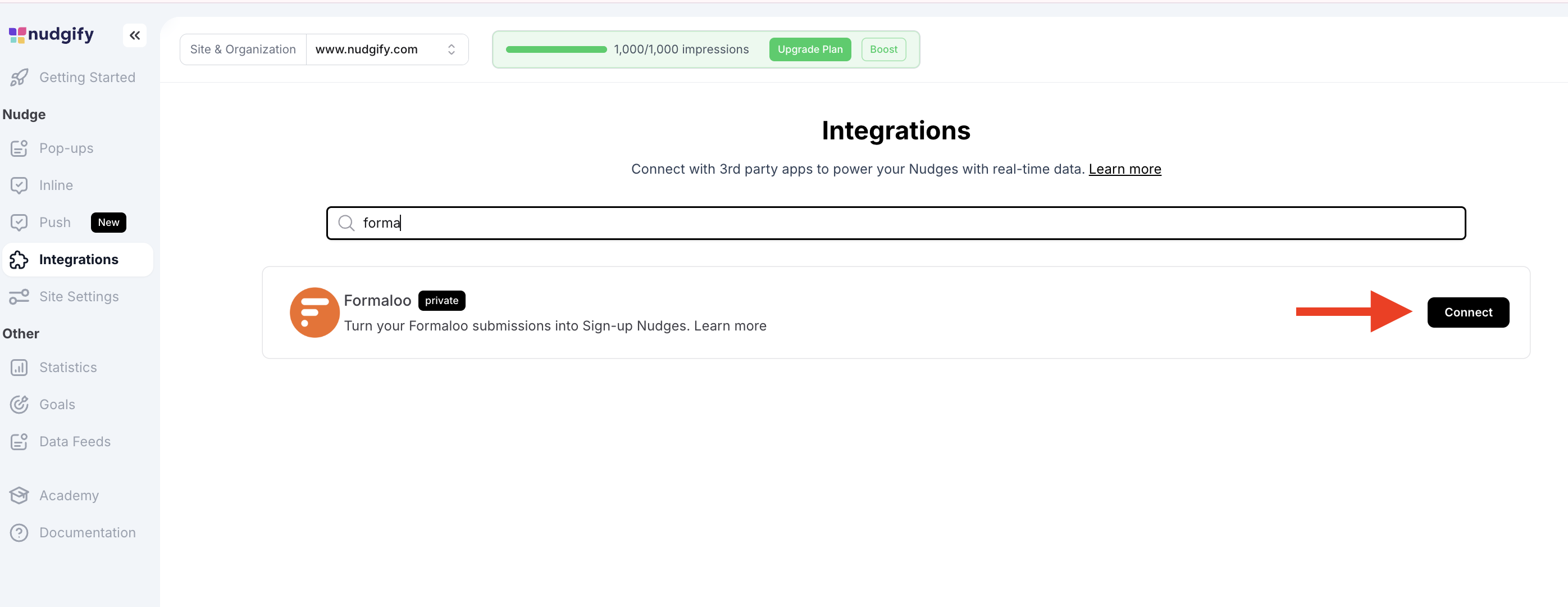Click the Academy graduation cap icon

click(19, 496)
